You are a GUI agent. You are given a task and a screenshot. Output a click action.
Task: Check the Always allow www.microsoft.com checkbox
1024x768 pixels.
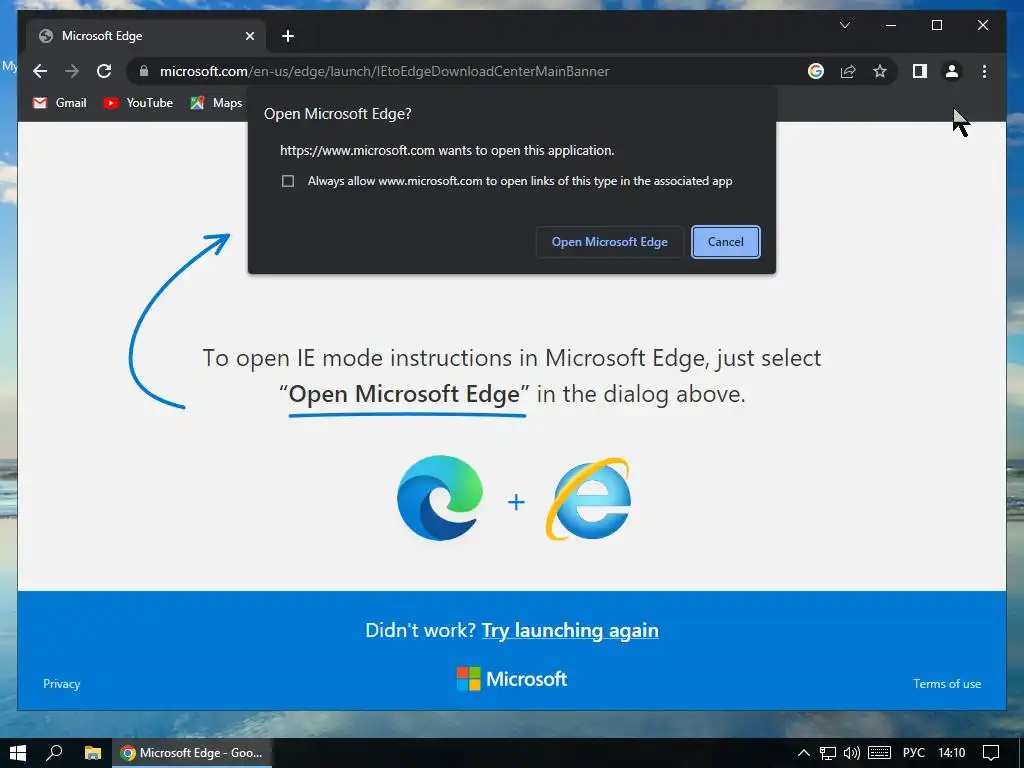[287, 181]
